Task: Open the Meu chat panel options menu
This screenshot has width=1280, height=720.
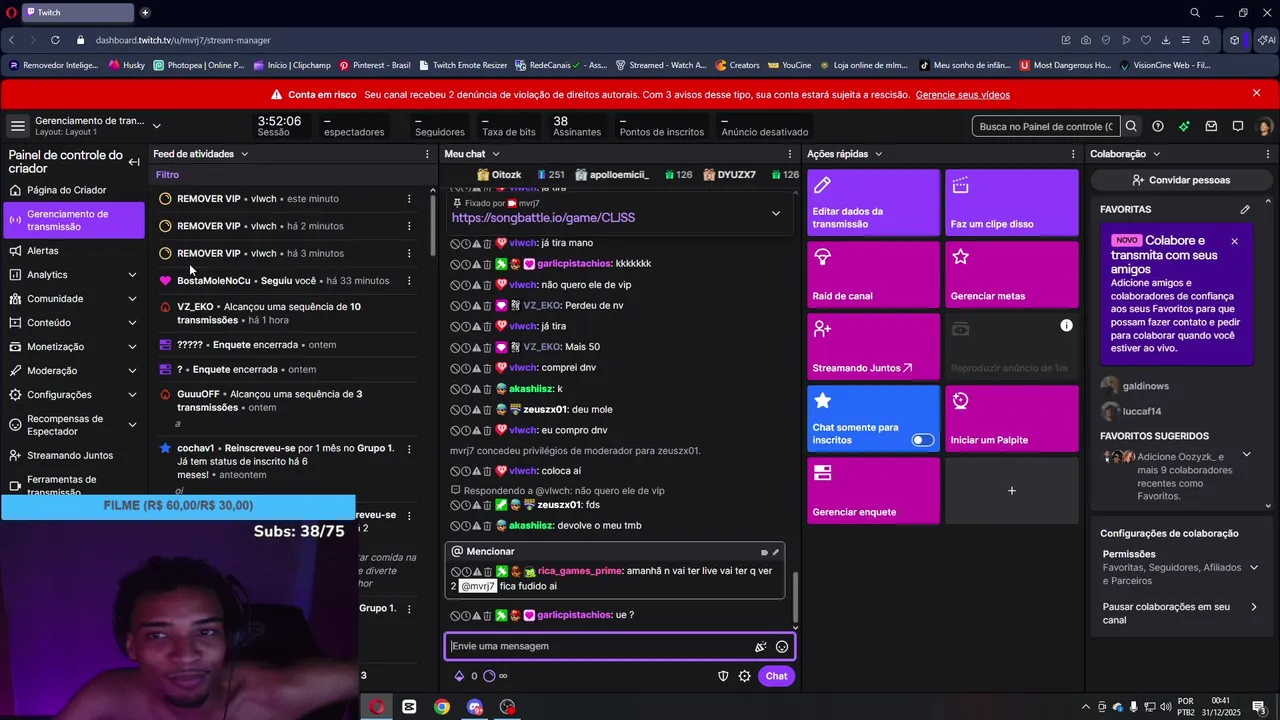Action: coord(790,154)
